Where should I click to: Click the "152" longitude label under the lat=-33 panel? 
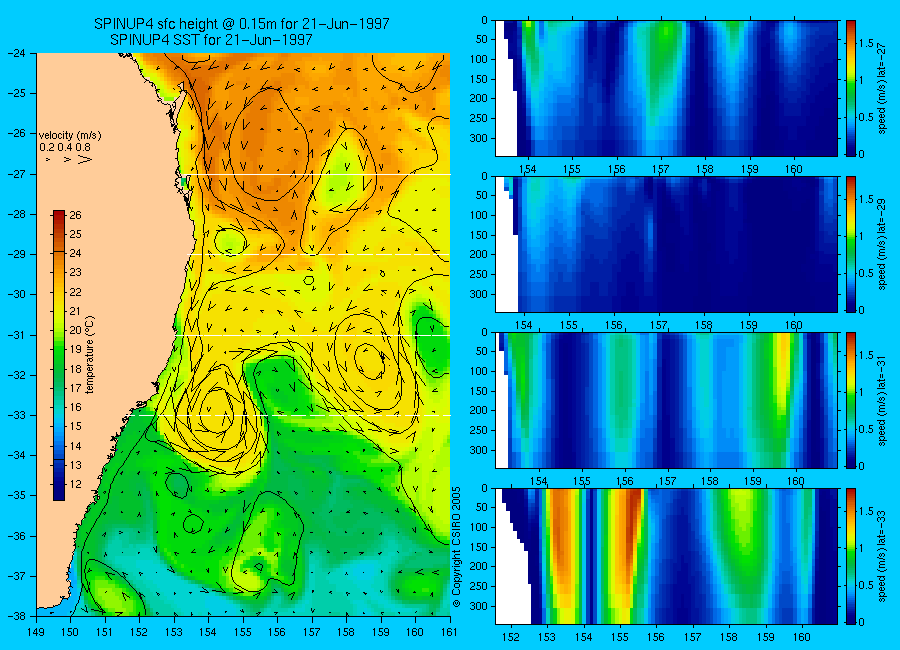pyautogui.click(x=510, y=637)
